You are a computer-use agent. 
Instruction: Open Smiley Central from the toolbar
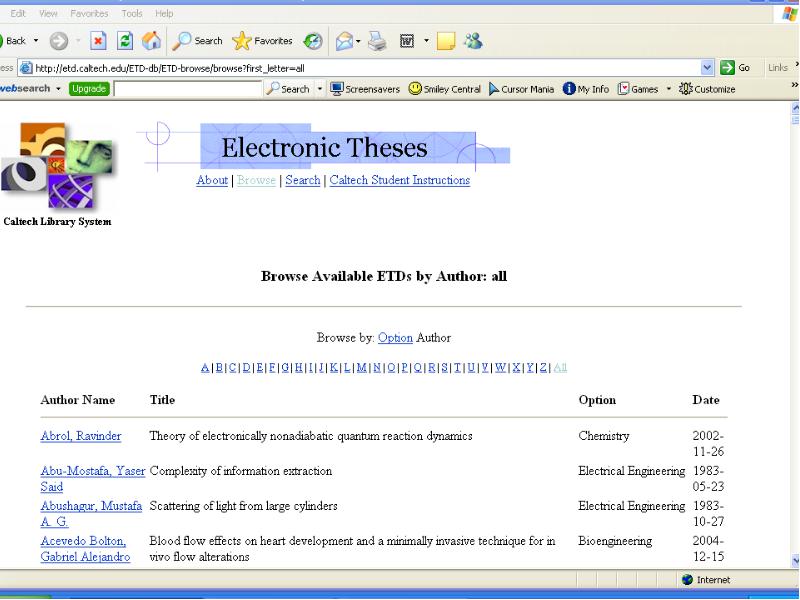tap(445, 89)
